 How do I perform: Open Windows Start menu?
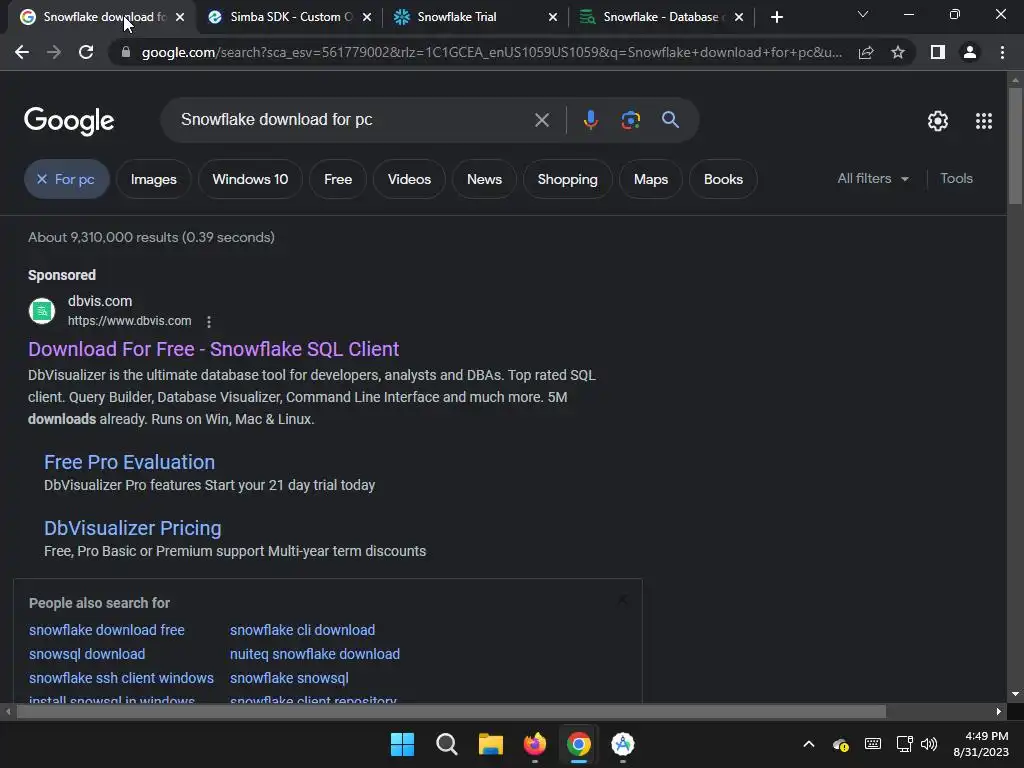402,744
